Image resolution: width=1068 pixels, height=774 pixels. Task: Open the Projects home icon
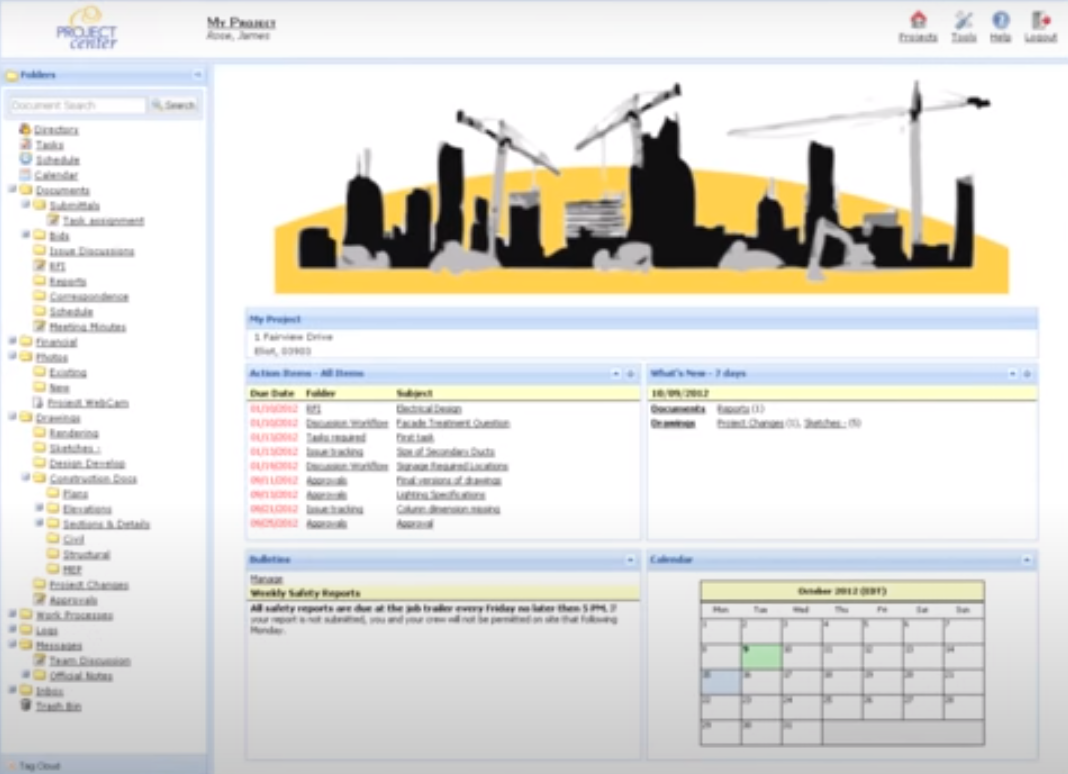(x=918, y=24)
